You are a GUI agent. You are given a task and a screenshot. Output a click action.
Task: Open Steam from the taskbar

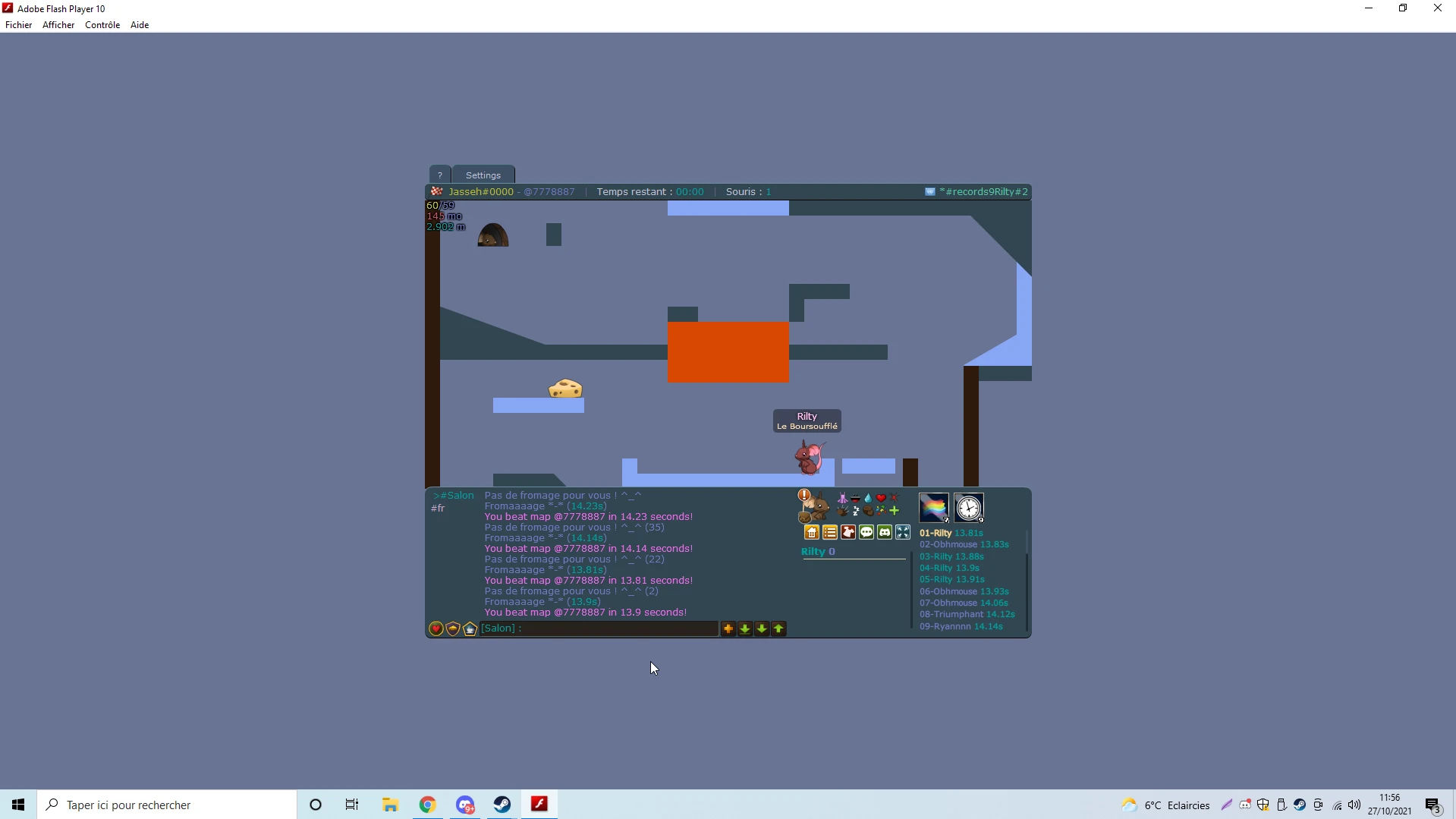tap(502, 805)
